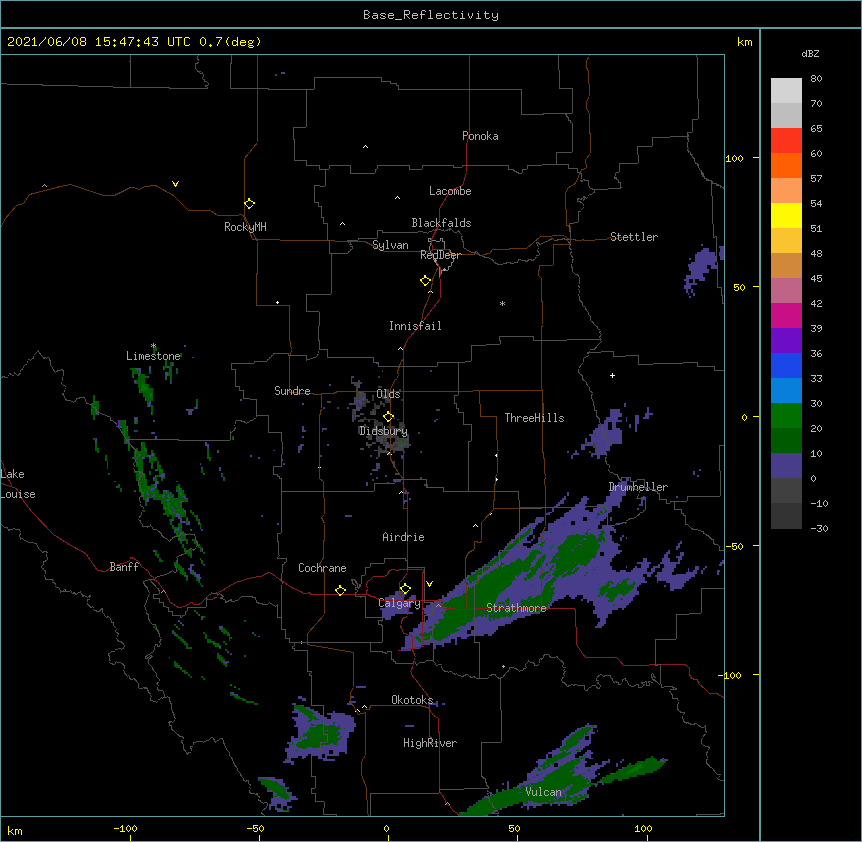Click the dBZ legend heading
Screen dimensions: 862x842
pyautogui.click(x=810, y=53)
